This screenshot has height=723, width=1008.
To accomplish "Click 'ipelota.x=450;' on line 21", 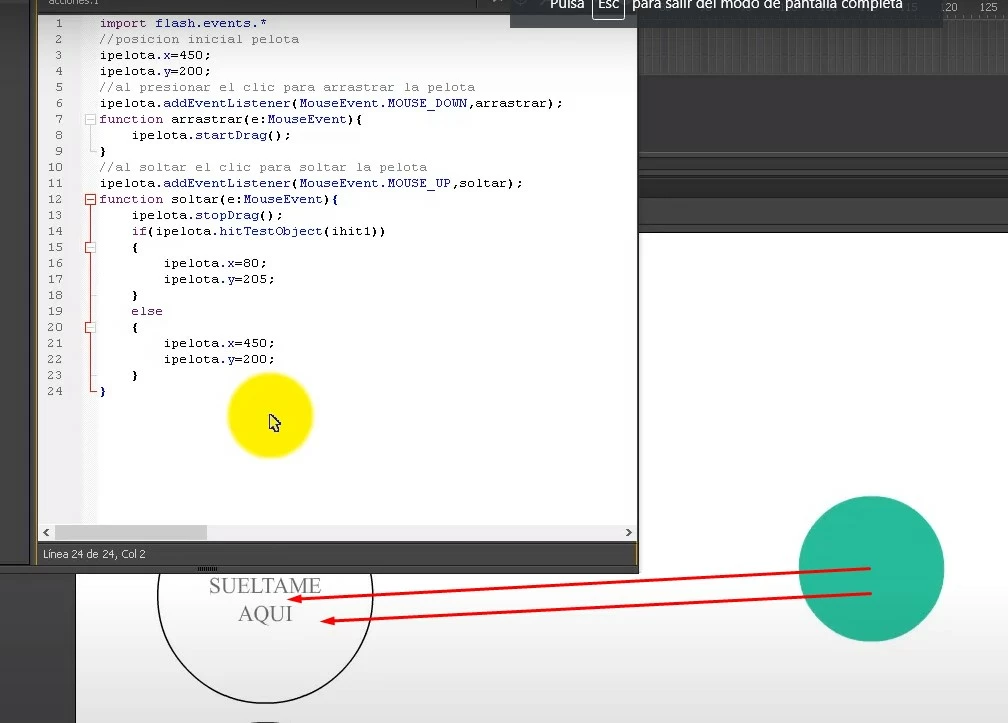I will coord(219,343).
